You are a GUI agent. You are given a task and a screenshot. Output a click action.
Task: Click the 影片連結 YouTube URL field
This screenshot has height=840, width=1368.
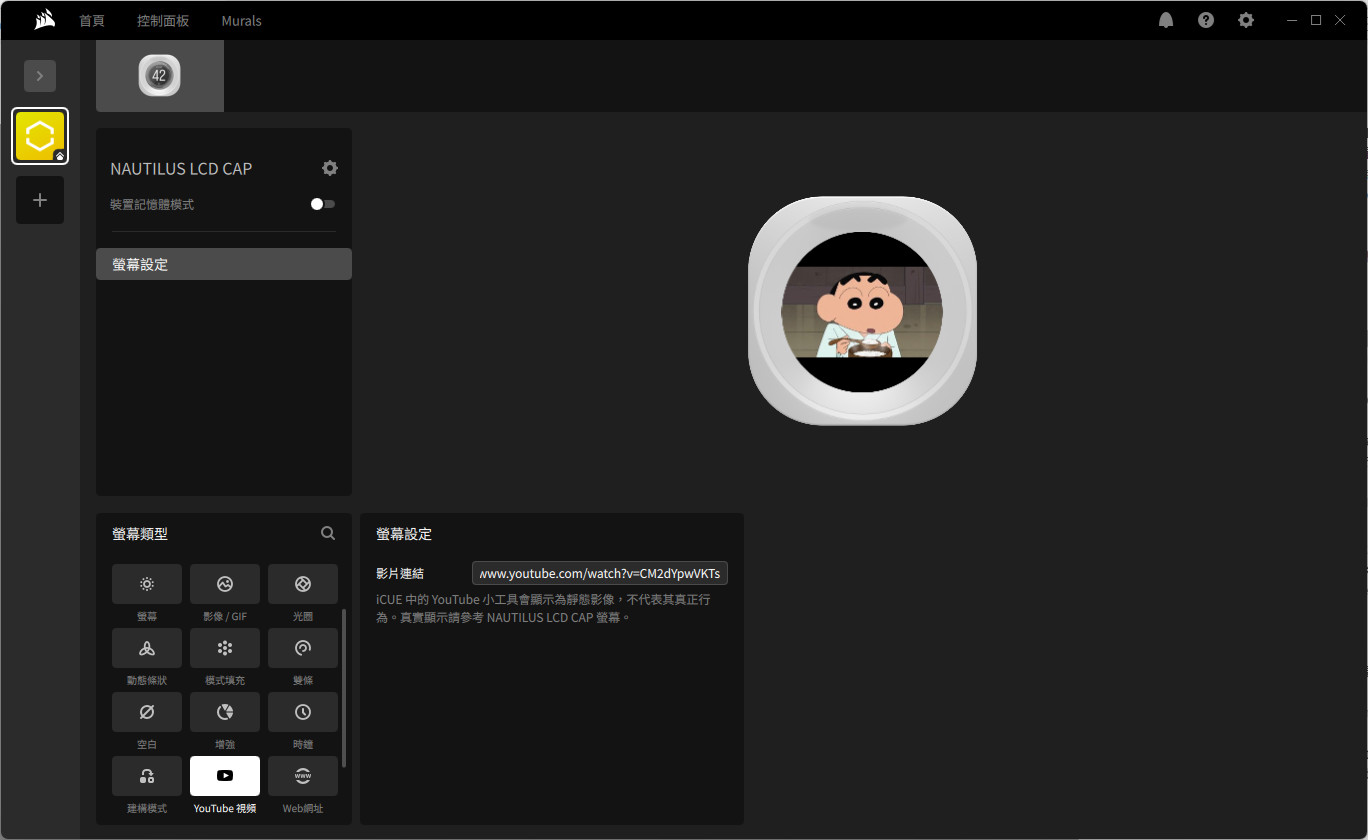600,573
